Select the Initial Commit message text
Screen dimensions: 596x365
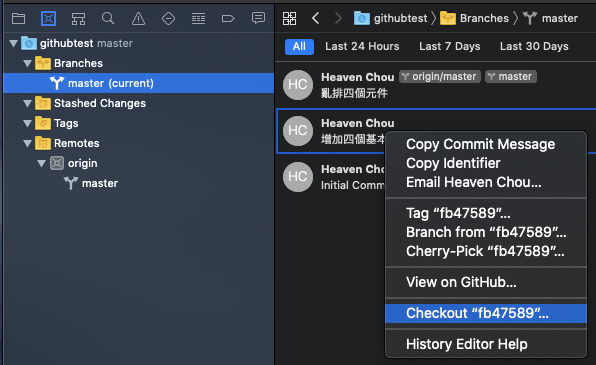[x=353, y=185]
